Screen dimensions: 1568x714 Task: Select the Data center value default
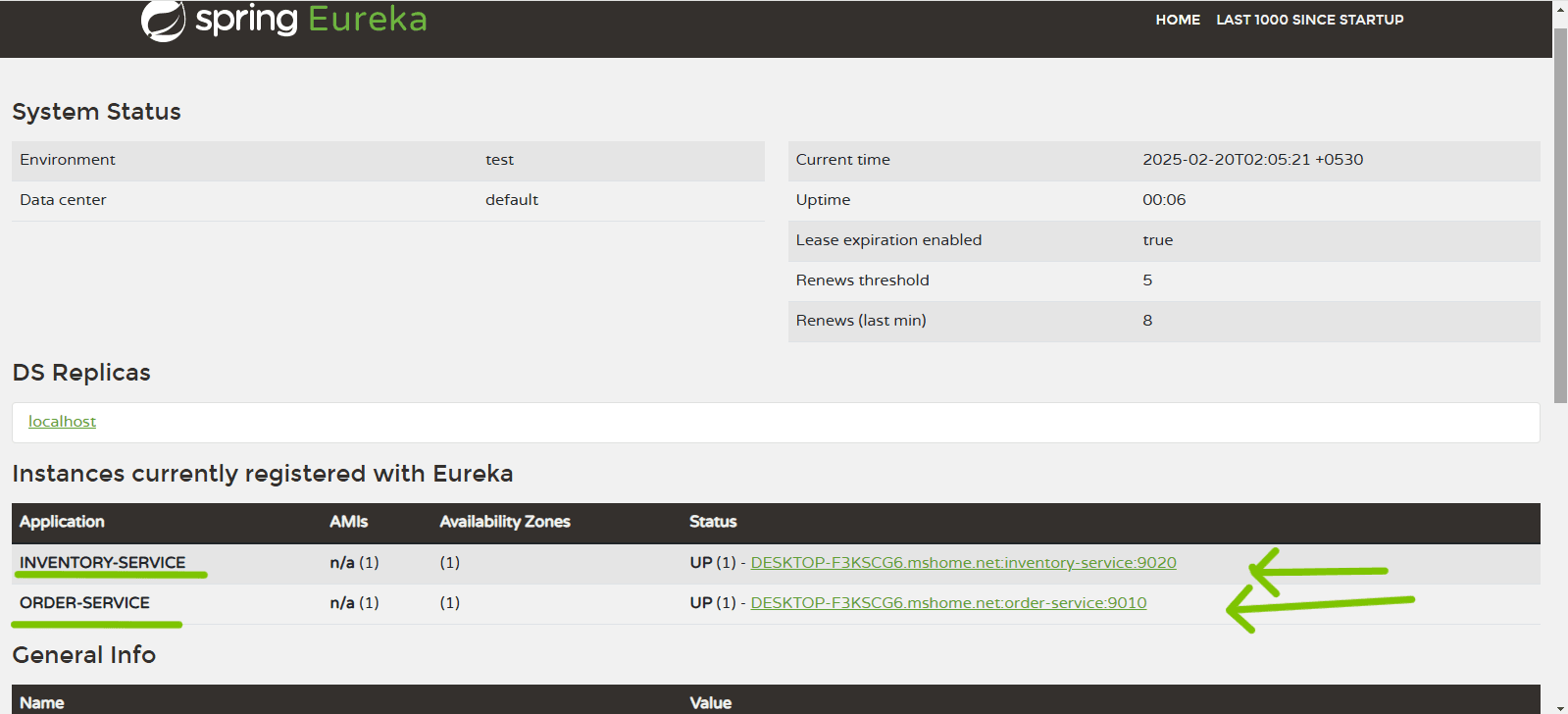click(512, 200)
